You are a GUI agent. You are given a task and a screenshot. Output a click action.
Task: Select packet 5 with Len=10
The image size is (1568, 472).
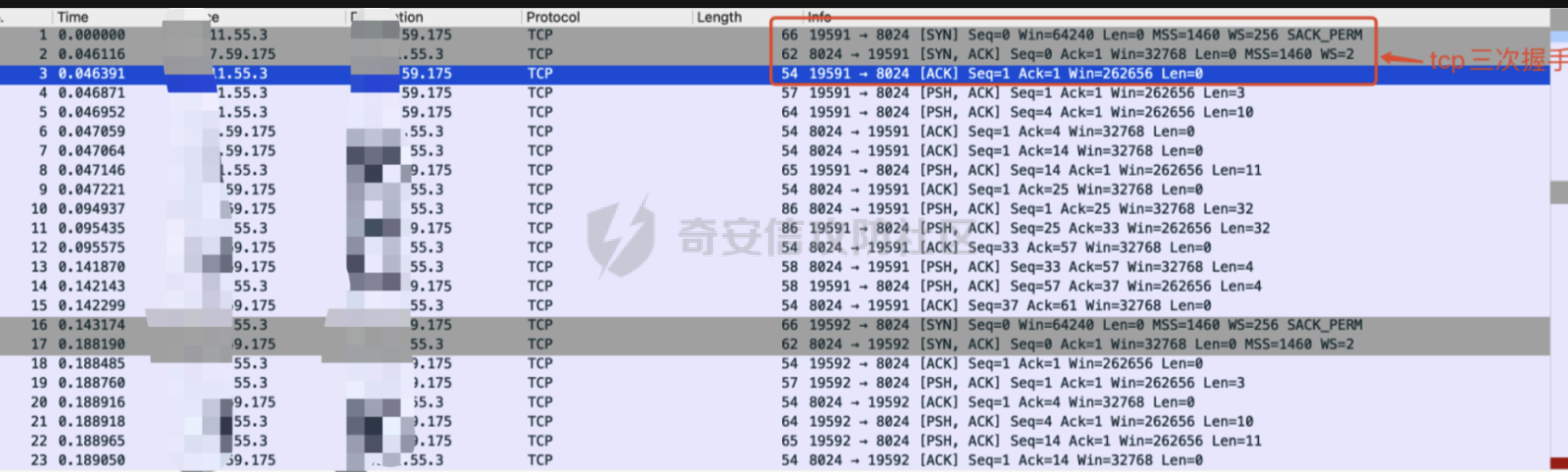(987, 113)
